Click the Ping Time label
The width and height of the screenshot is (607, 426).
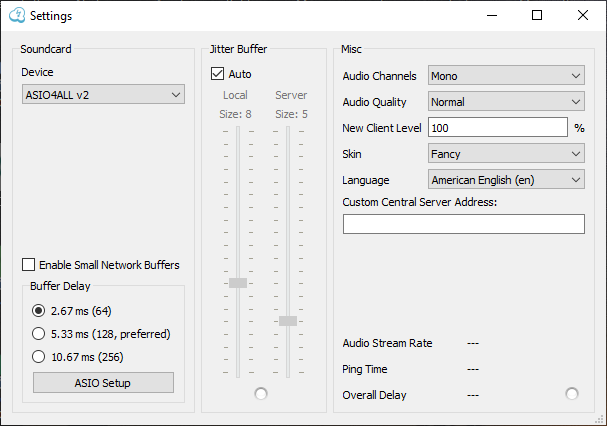365,369
